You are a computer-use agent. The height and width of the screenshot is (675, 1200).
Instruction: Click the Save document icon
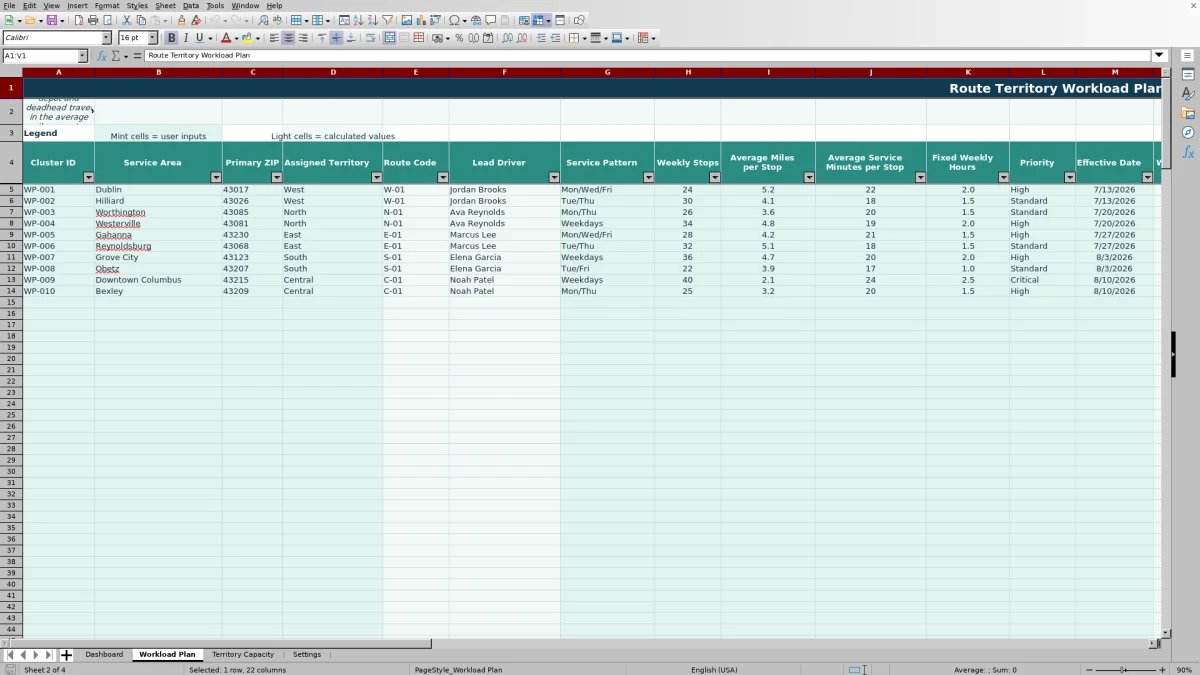click(50, 20)
